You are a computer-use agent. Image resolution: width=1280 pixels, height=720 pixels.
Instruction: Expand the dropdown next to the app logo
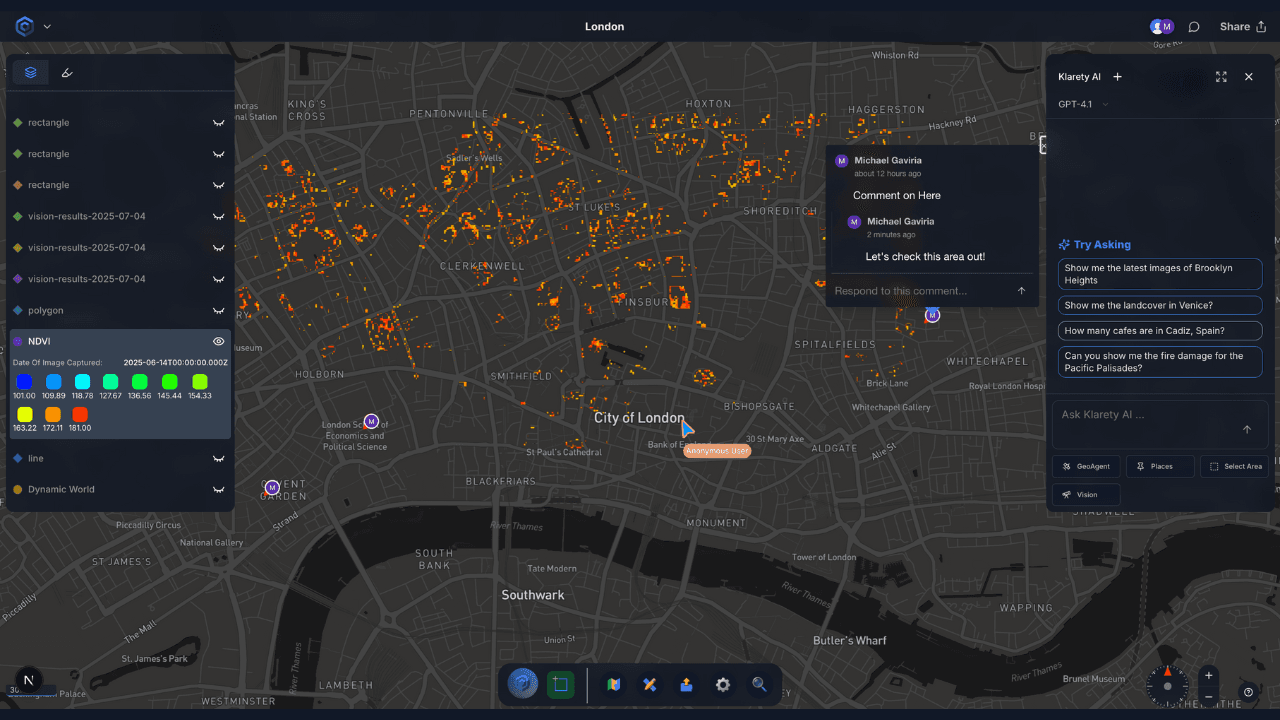pyautogui.click(x=47, y=27)
